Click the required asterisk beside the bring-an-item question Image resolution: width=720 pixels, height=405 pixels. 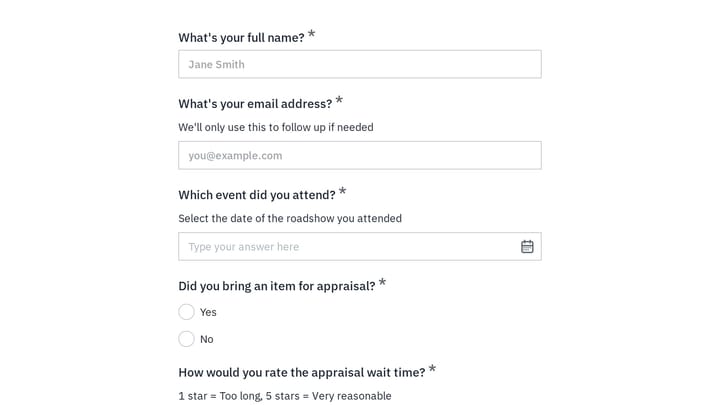pyautogui.click(x=382, y=282)
